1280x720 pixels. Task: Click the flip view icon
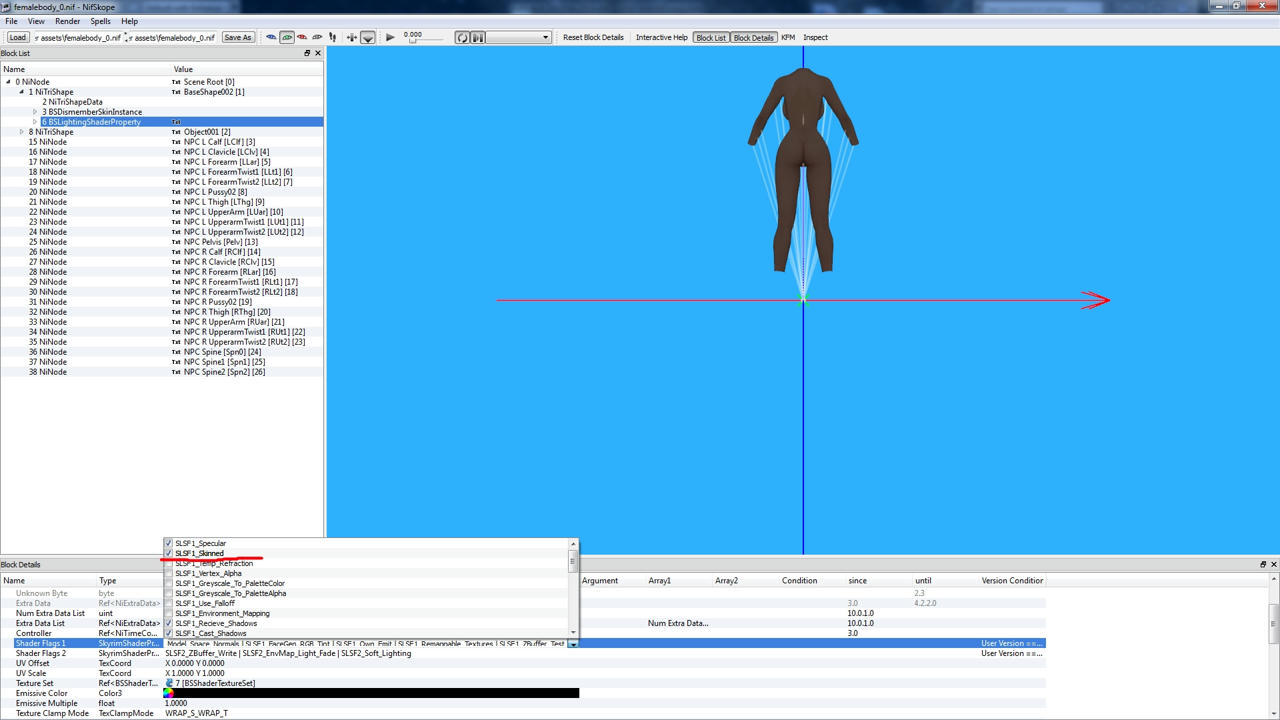click(352, 37)
